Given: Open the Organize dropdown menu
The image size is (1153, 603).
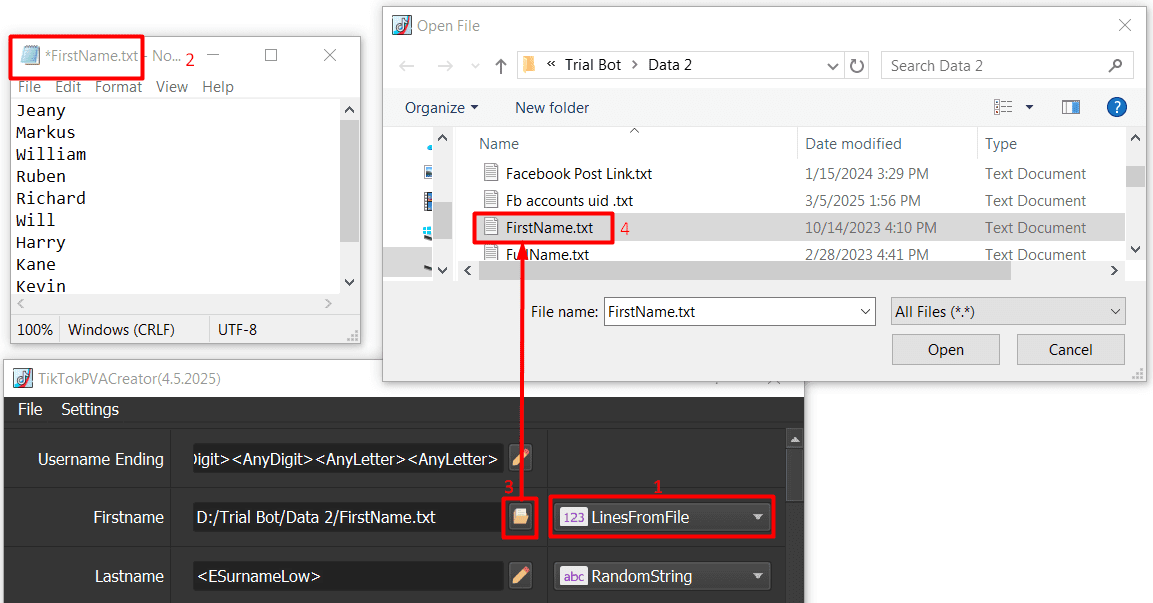Looking at the screenshot, I should click(x=441, y=107).
